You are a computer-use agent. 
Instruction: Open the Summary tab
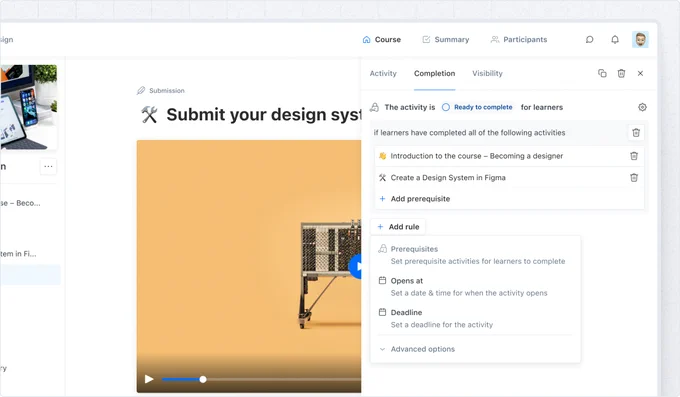coord(446,39)
